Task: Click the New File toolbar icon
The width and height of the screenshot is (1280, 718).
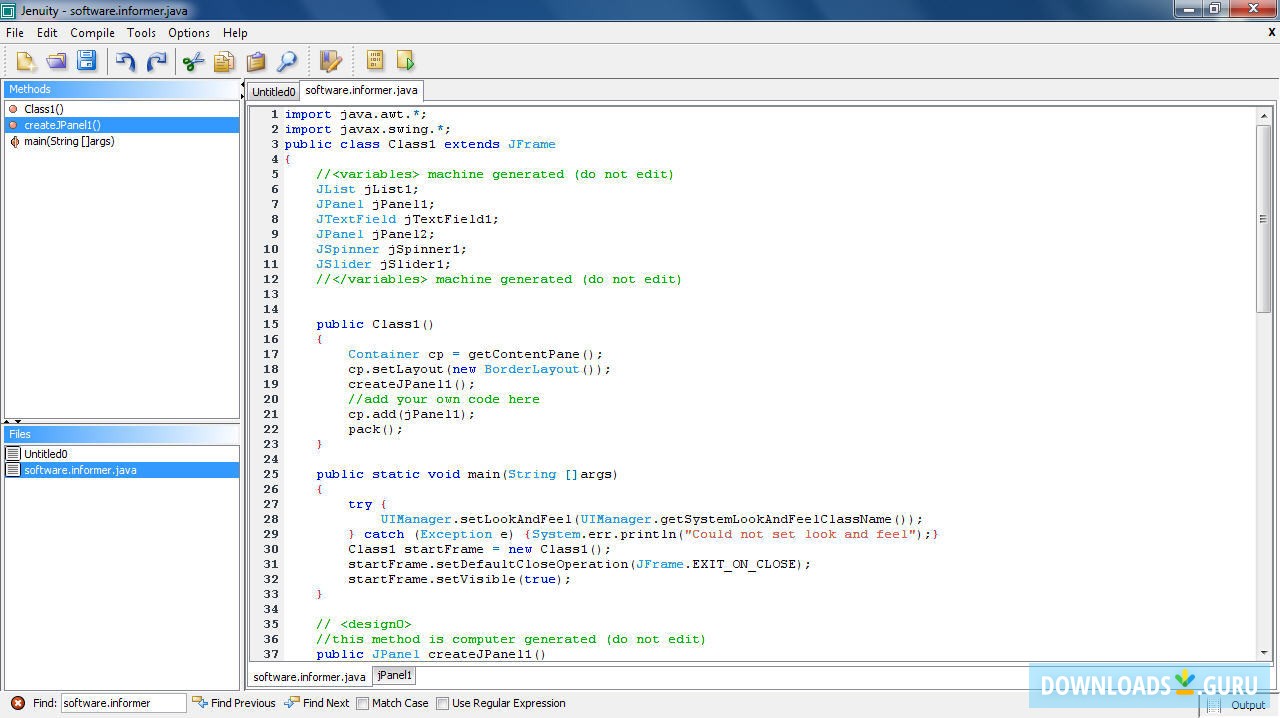Action: (26, 62)
